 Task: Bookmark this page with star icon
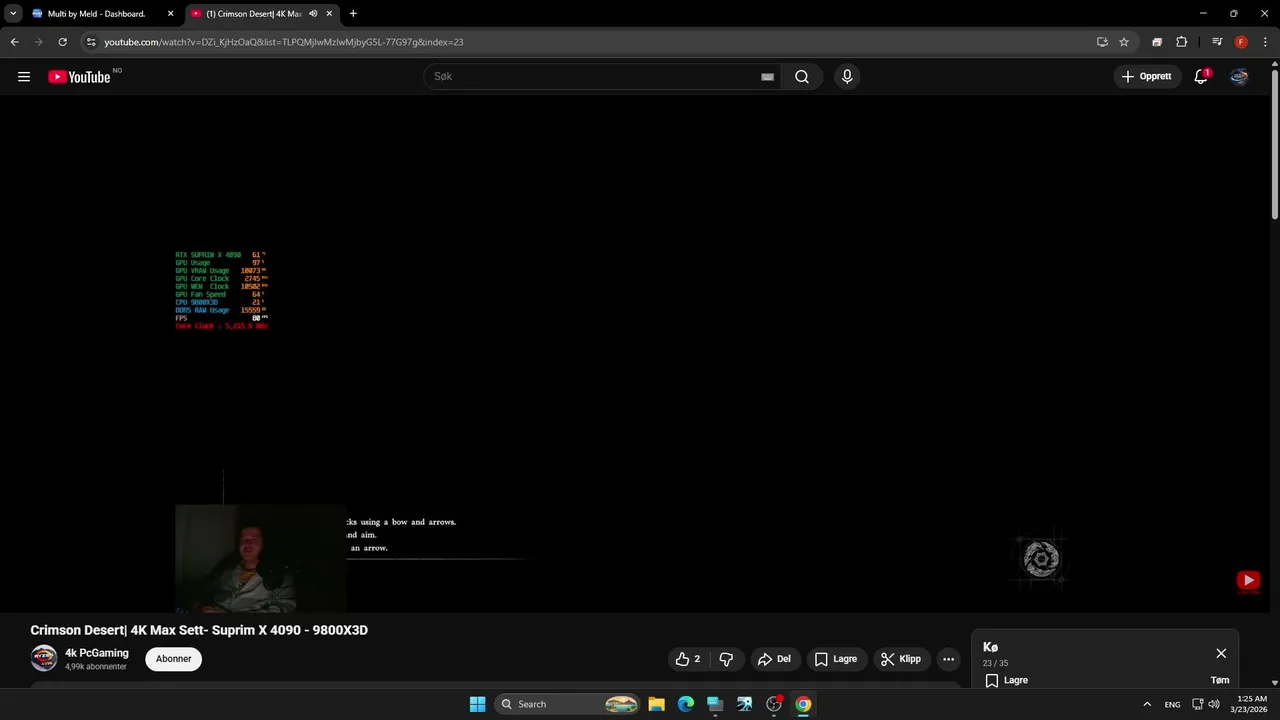[1124, 42]
